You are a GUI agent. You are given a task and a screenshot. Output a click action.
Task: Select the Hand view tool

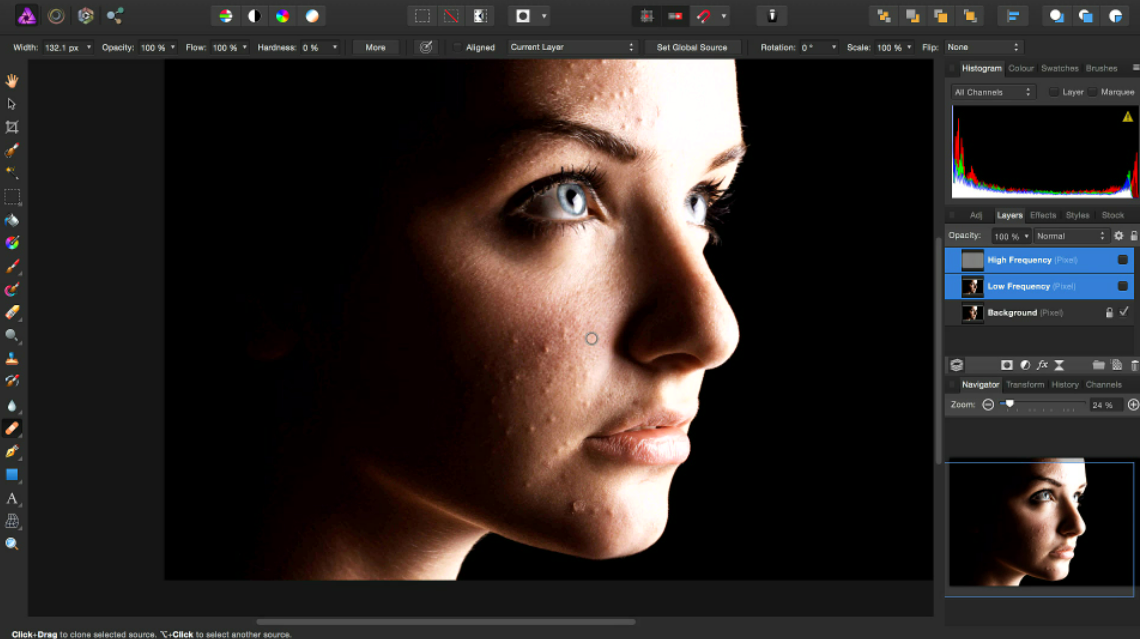tap(12, 81)
